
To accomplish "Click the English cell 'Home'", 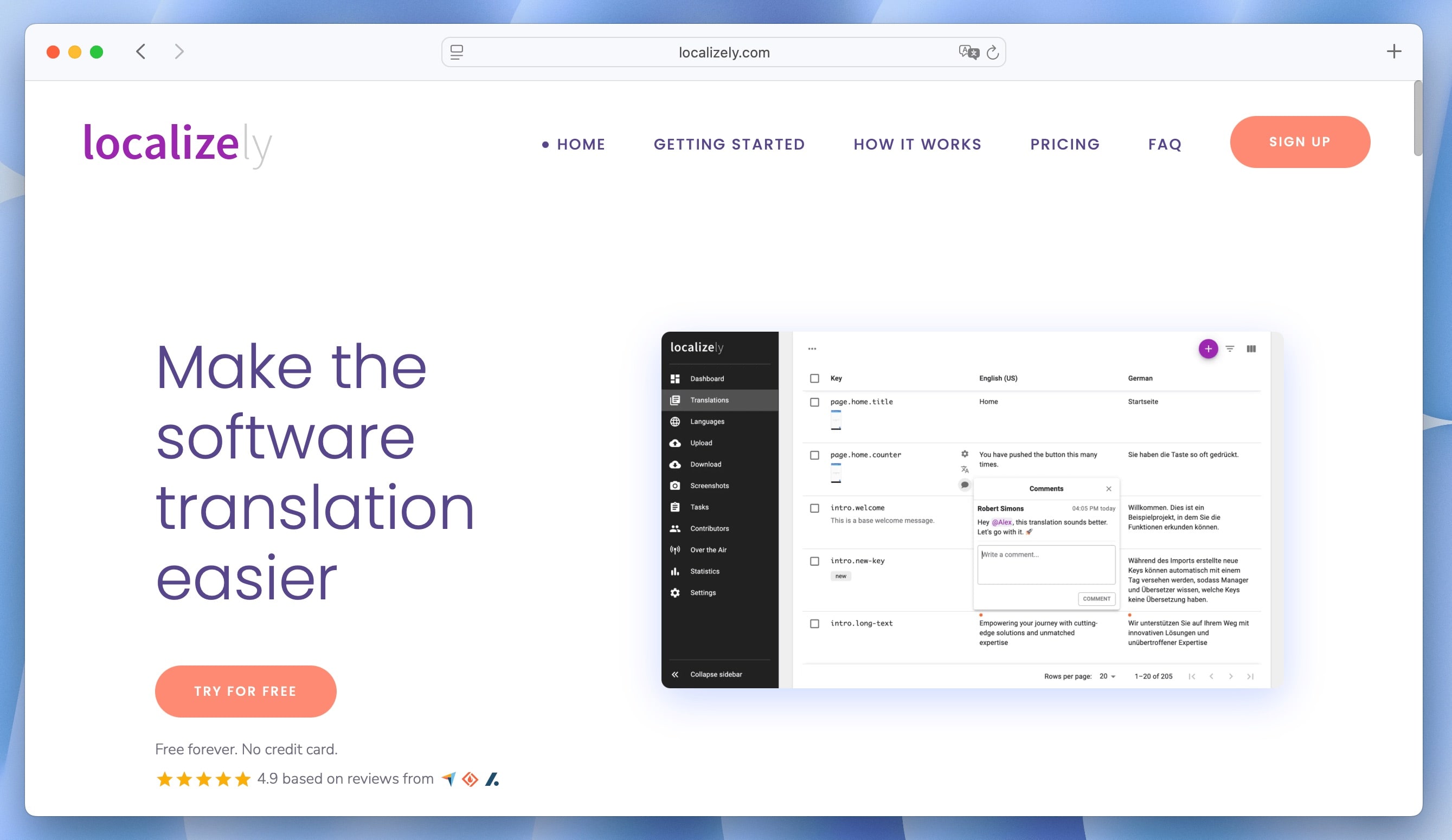I will tap(988, 401).
